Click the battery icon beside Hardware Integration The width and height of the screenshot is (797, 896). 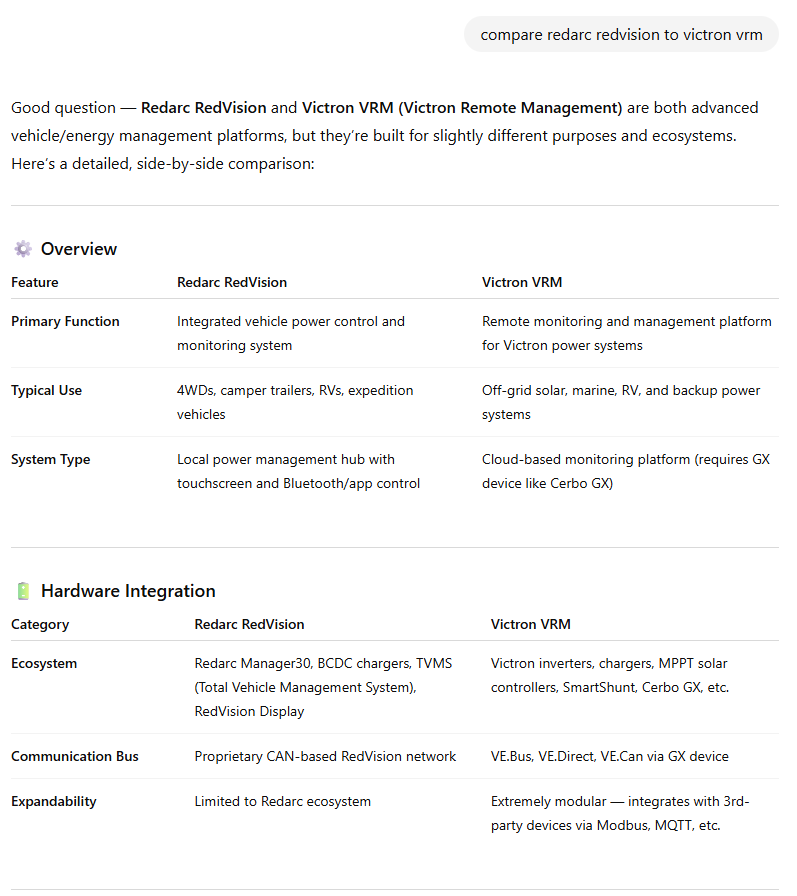22,591
